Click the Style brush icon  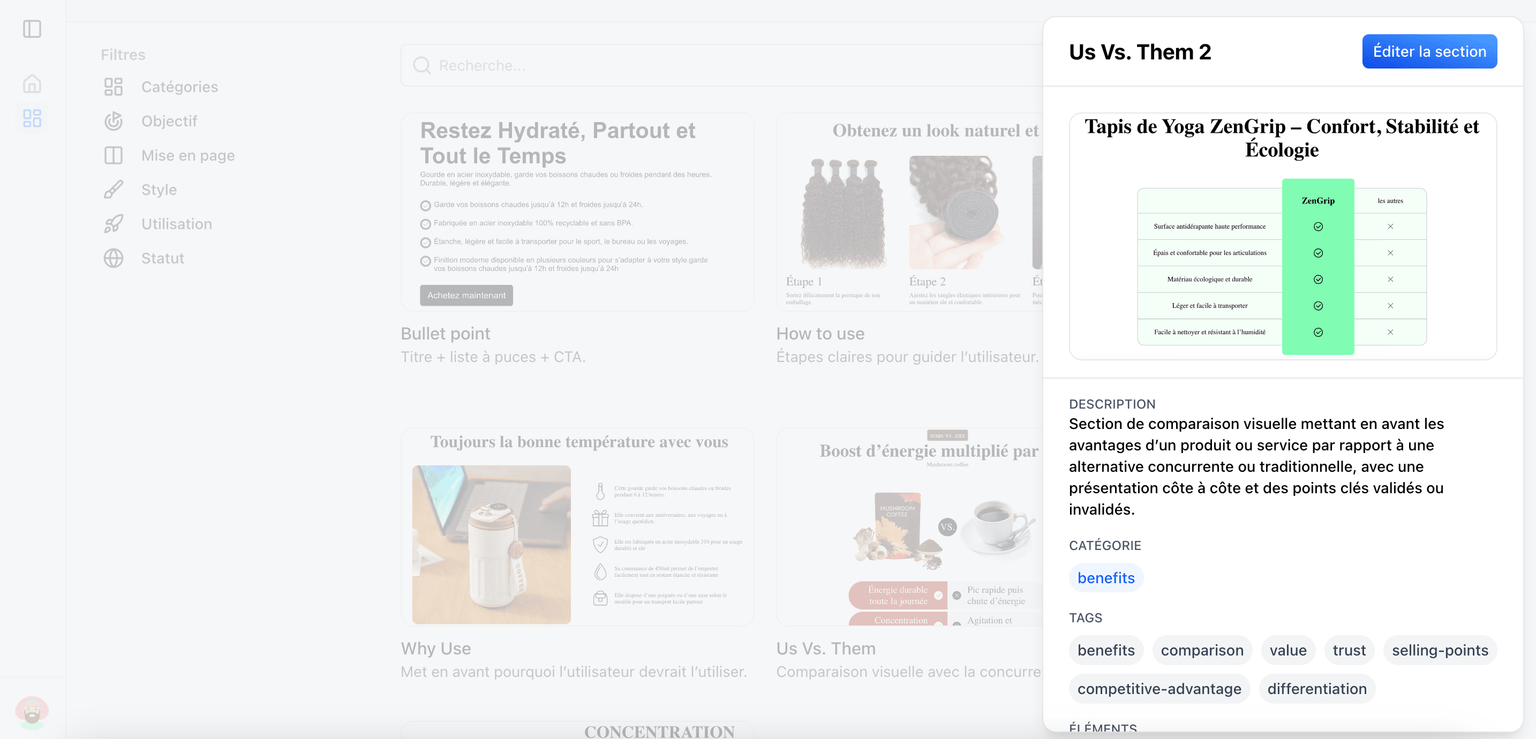[114, 190]
